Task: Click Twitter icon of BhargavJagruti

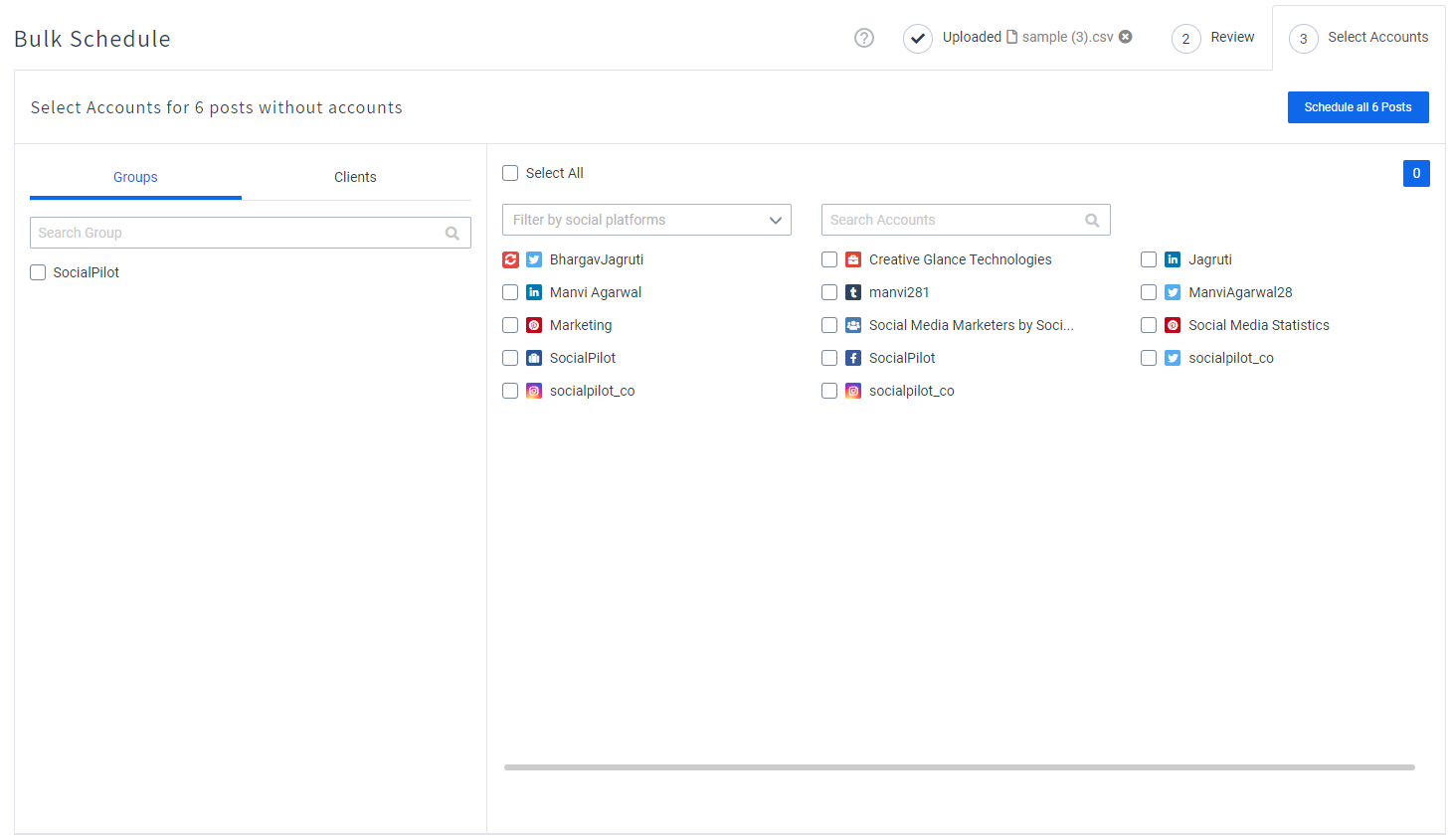Action: (x=534, y=259)
